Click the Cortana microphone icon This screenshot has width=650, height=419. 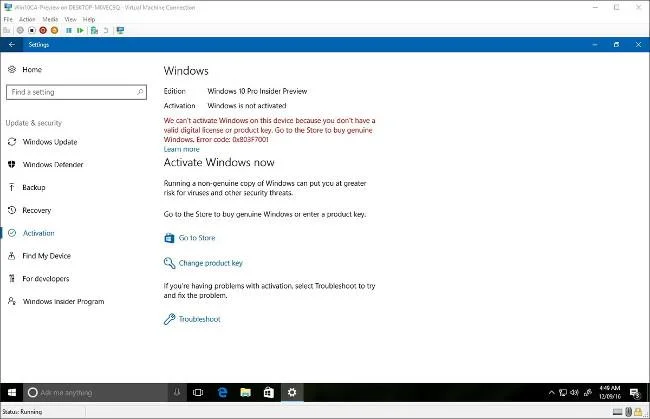[x=177, y=392]
